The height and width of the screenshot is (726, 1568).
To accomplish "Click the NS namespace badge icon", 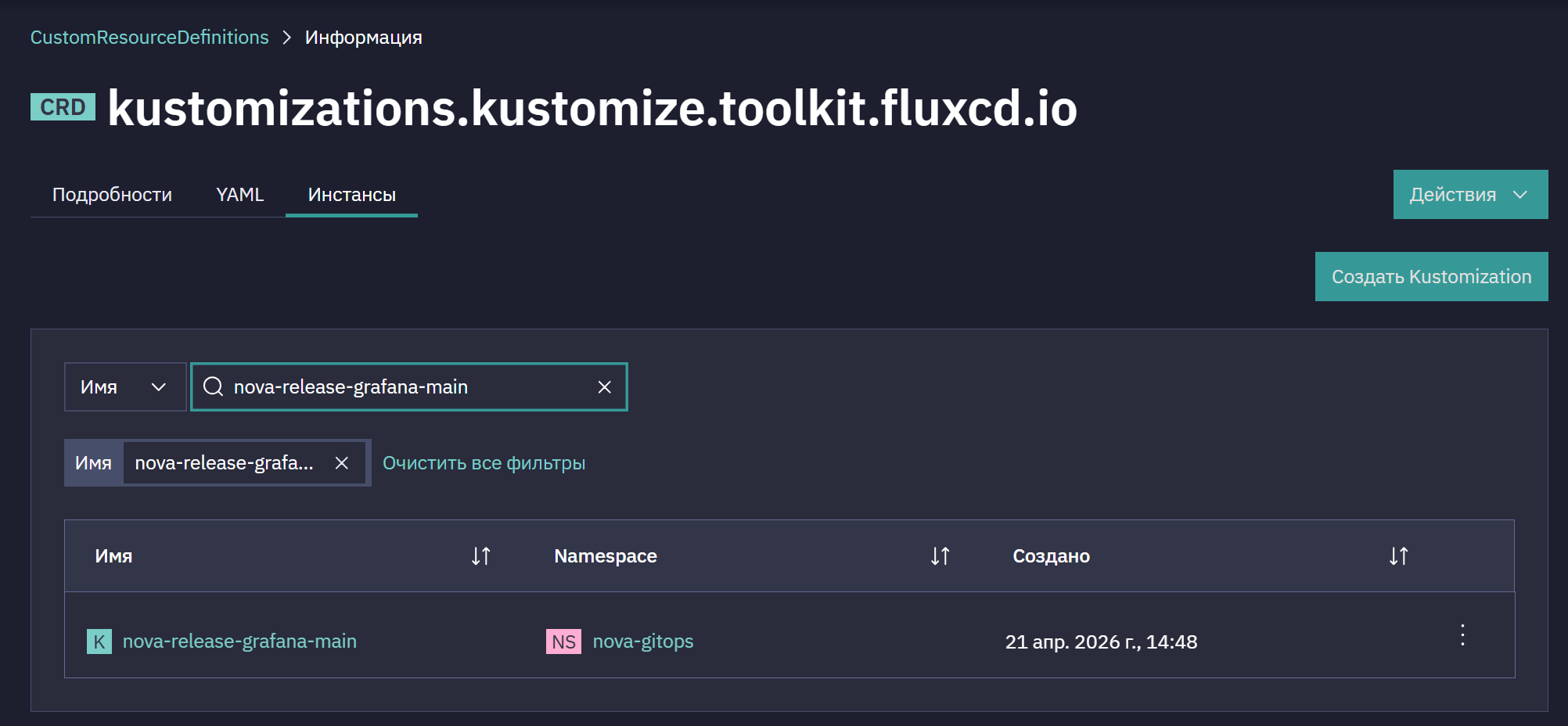I will 563,642.
